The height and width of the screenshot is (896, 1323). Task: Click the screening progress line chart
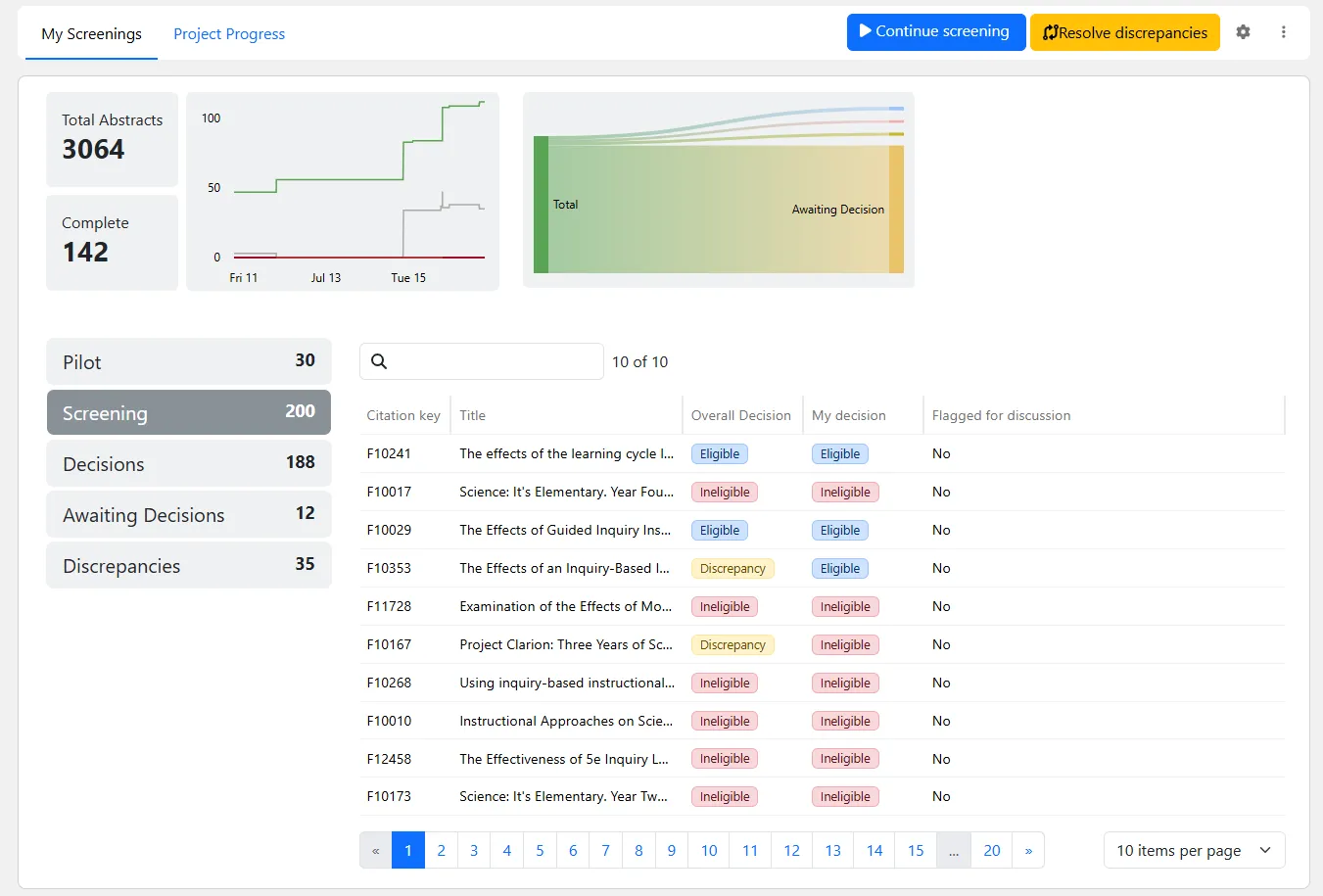tap(343, 191)
